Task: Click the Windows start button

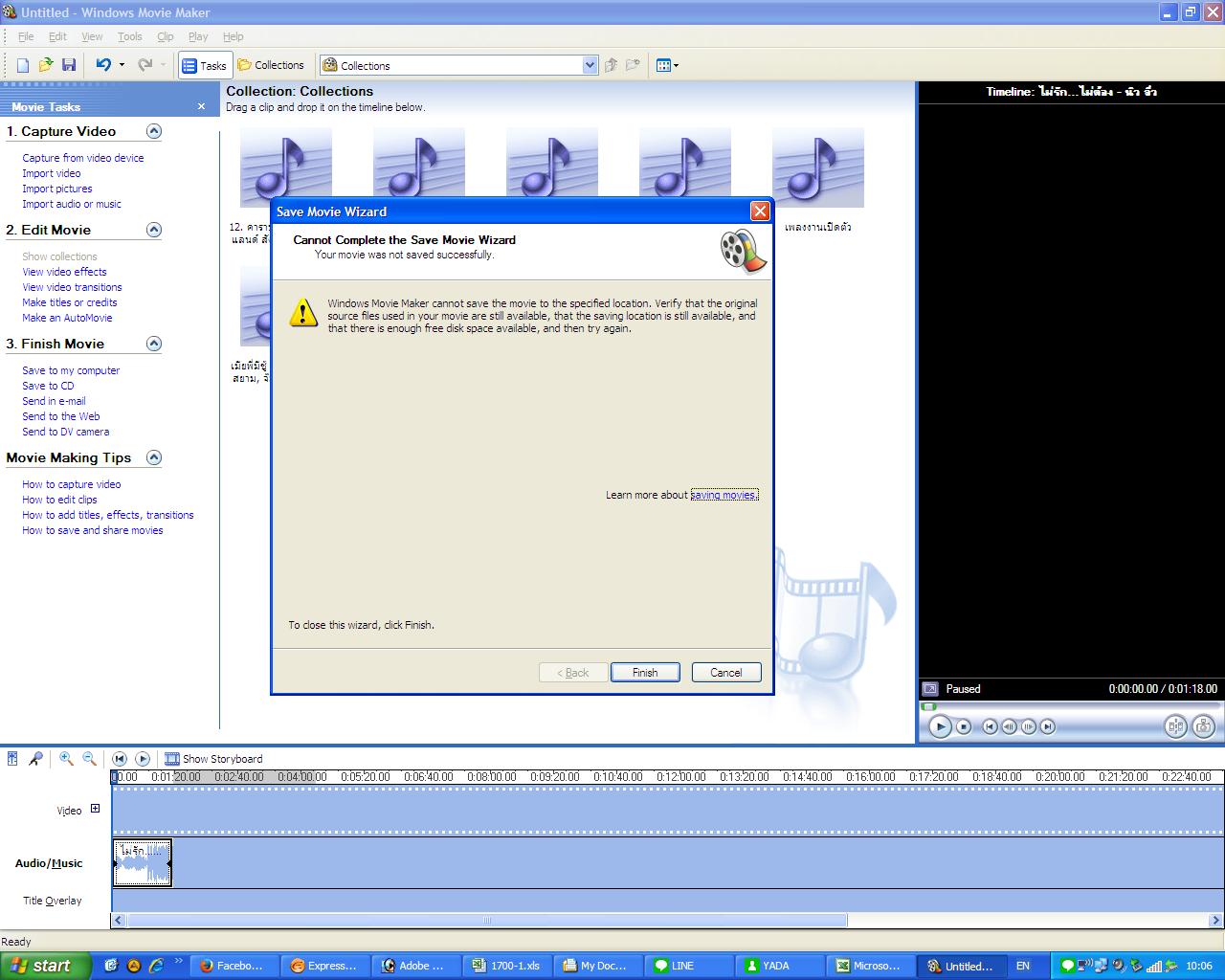Action: coord(45,966)
